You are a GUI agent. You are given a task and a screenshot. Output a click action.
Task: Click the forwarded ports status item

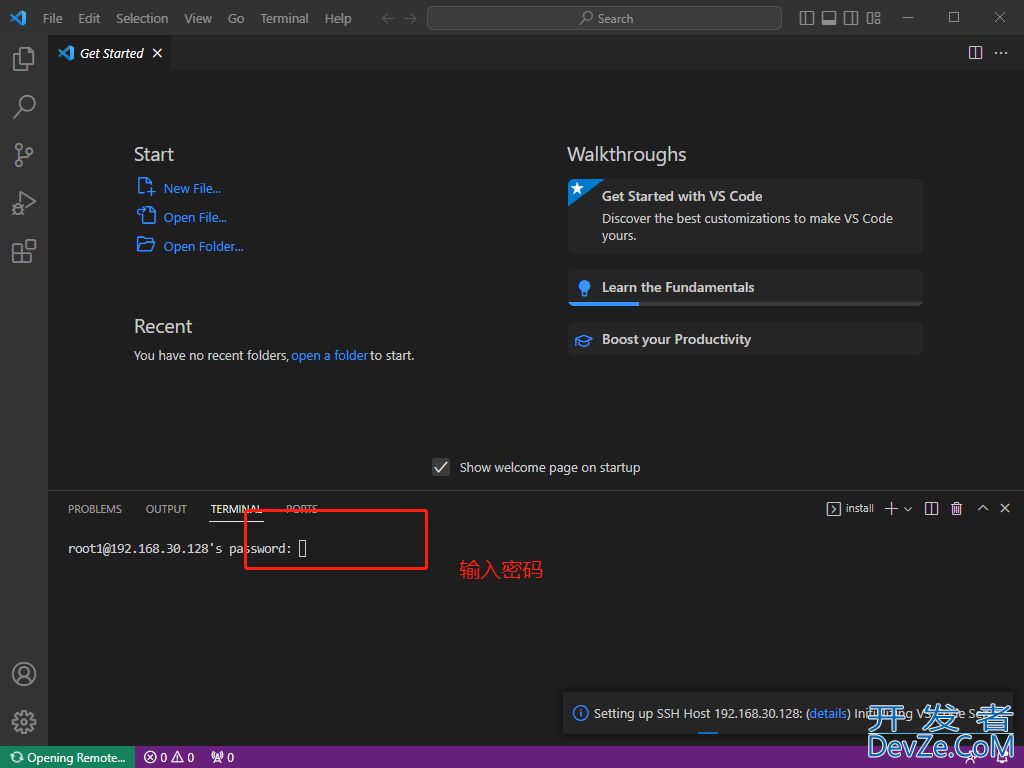(x=222, y=758)
